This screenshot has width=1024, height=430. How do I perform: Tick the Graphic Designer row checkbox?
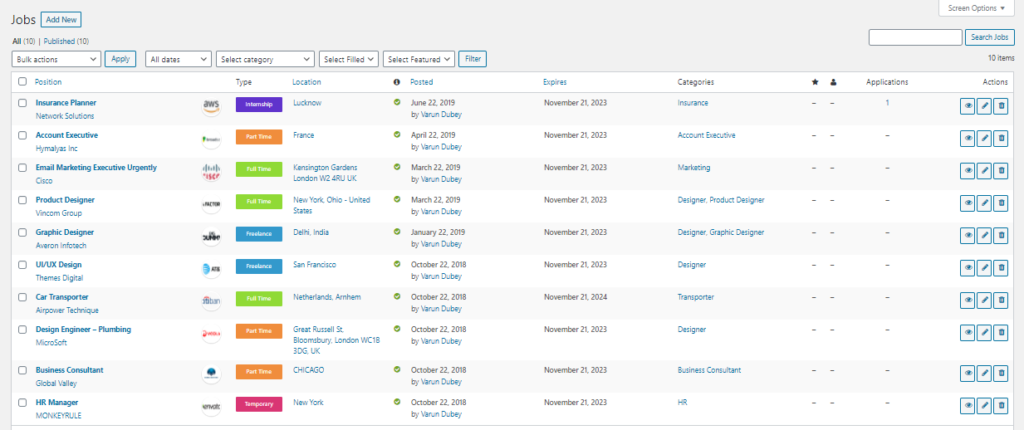tap(23, 232)
